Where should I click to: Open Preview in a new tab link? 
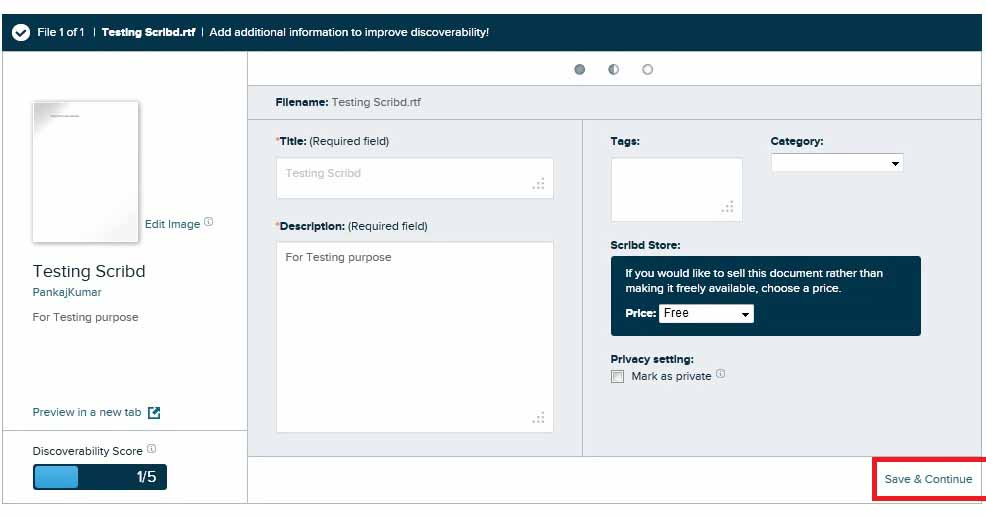click(87, 412)
